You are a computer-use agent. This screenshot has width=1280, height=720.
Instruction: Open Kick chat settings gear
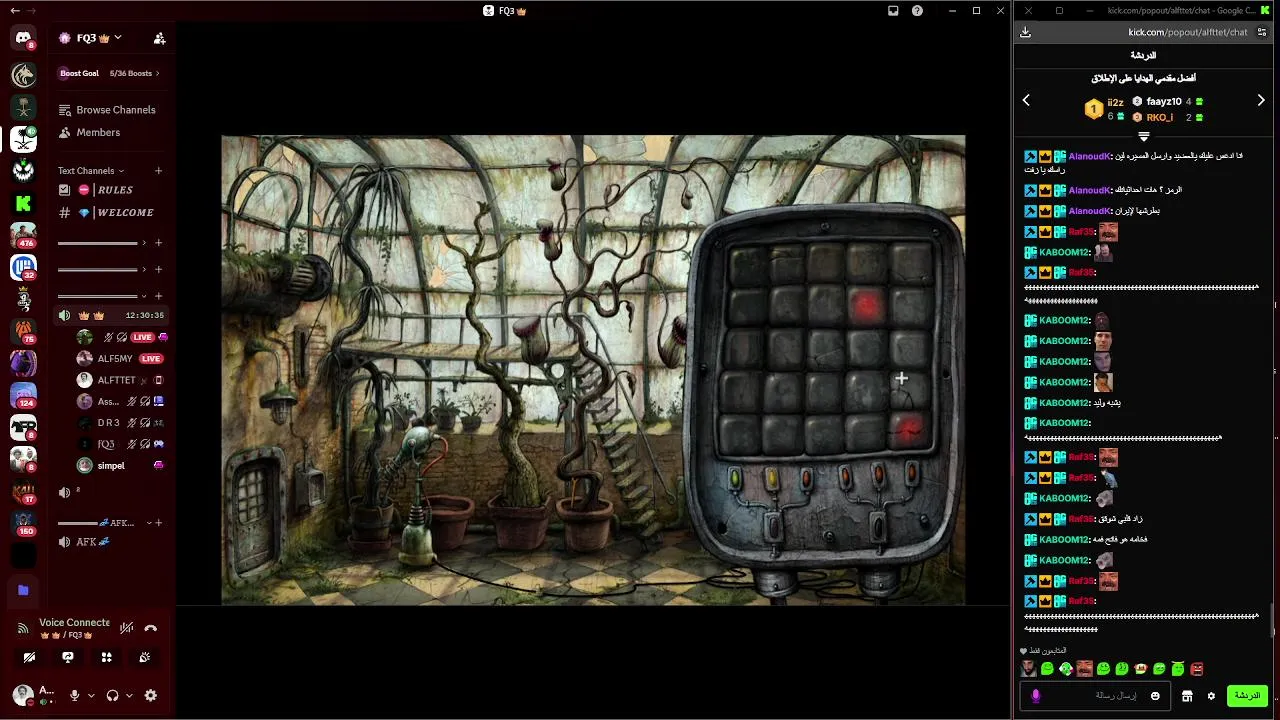click(1211, 696)
